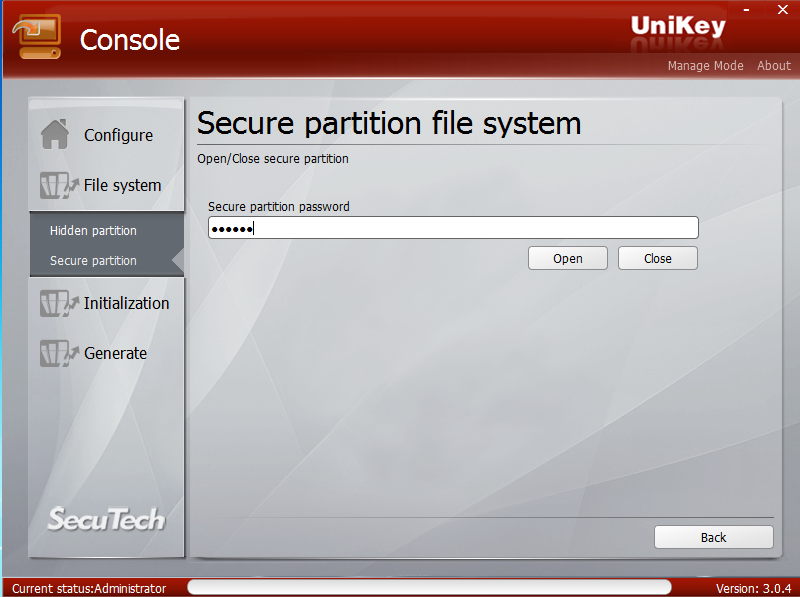This screenshot has height=597, width=800.
Task: Click the Secure partition password label
Action: (x=279, y=207)
